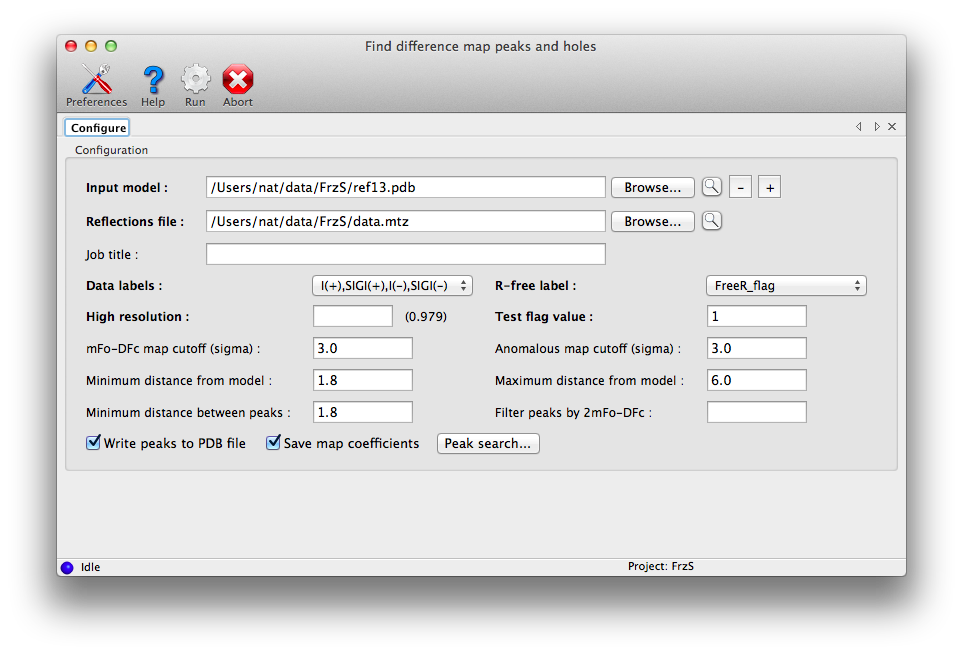Click the minus icon to remove input model
Viewport: 963px width, 655px height.
click(x=740, y=187)
